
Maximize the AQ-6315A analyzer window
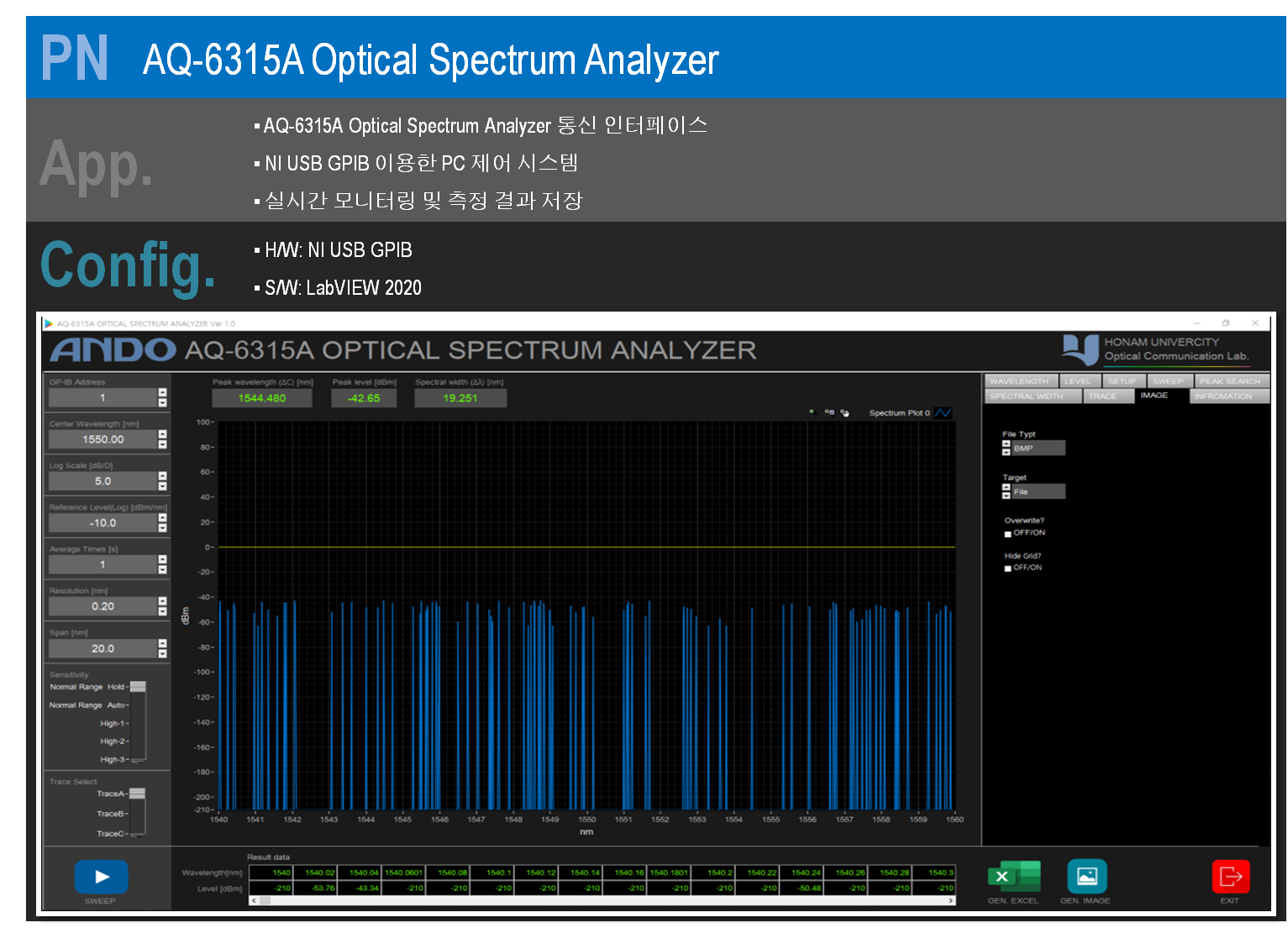point(1226,322)
